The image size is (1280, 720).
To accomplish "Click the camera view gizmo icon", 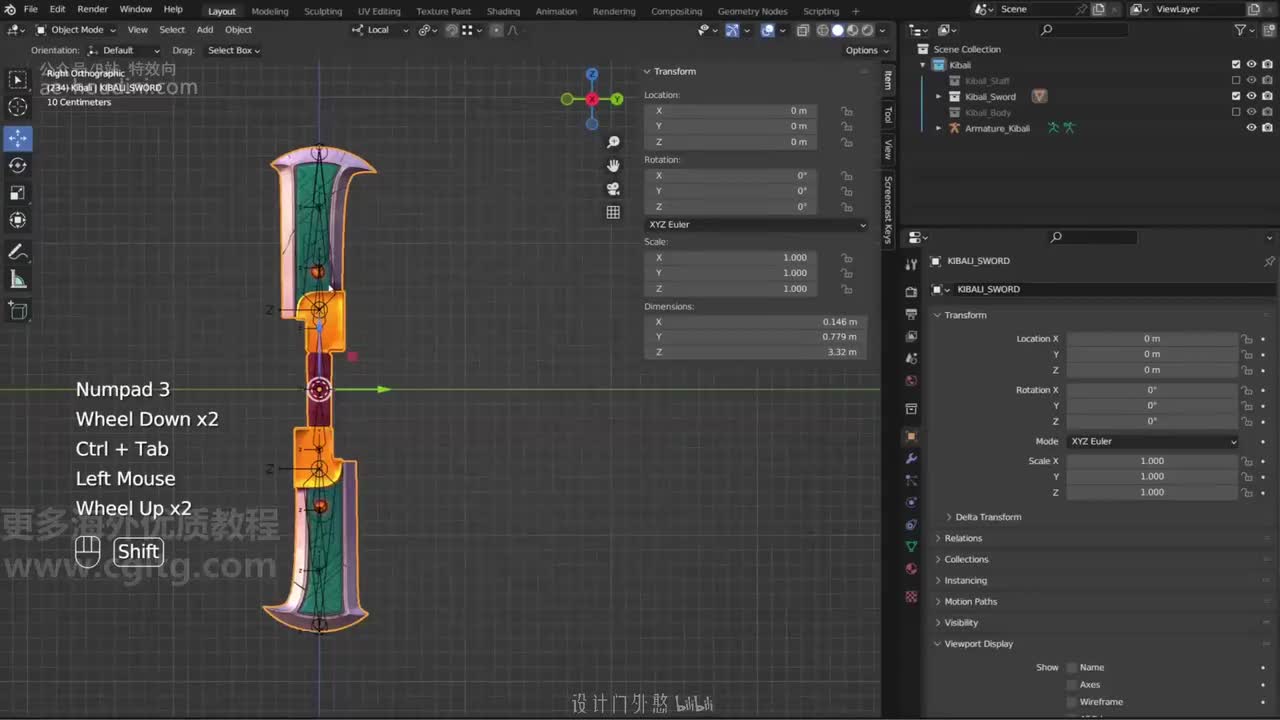I will [613, 189].
